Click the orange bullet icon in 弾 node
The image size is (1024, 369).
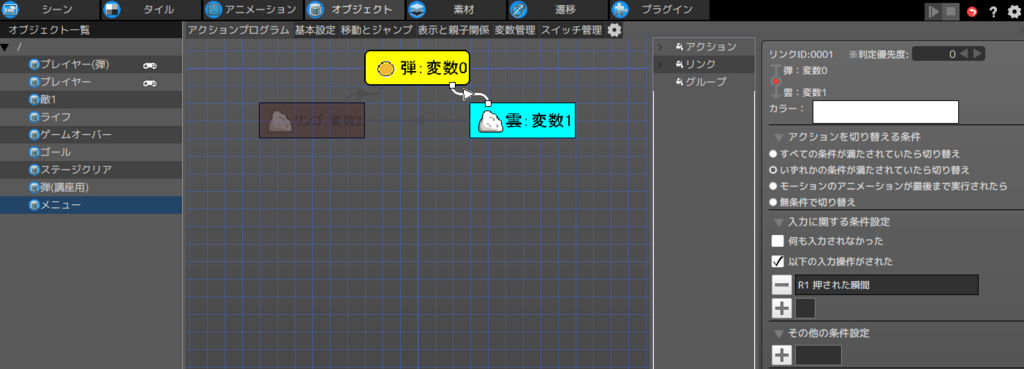point(386,68)
